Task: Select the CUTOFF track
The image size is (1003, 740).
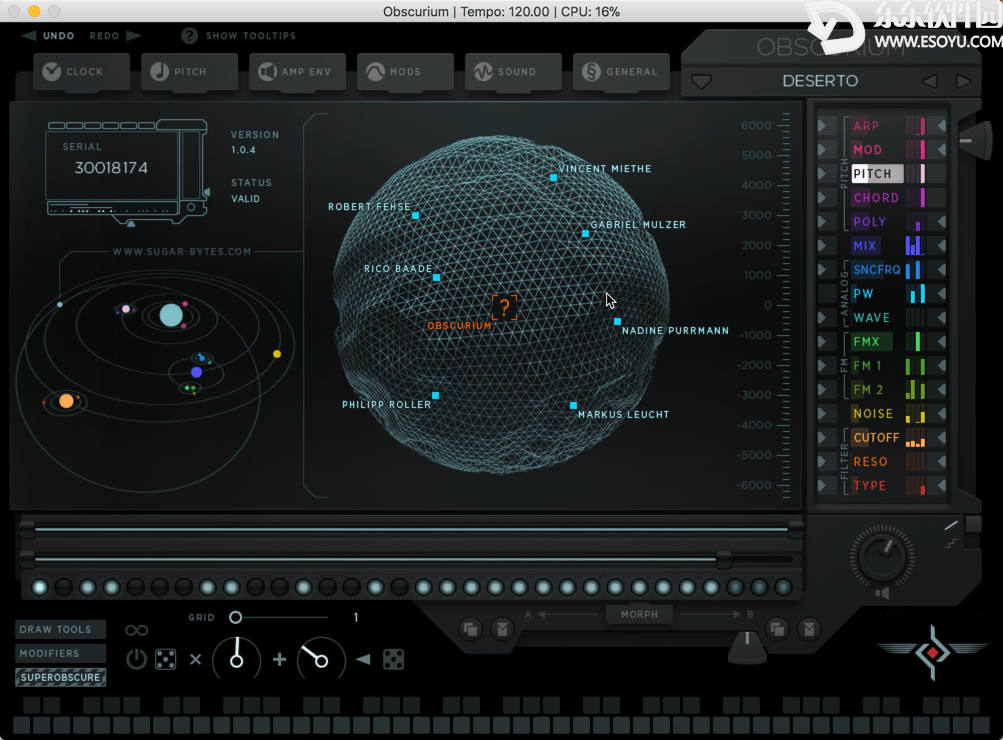Action: [876, 437]
